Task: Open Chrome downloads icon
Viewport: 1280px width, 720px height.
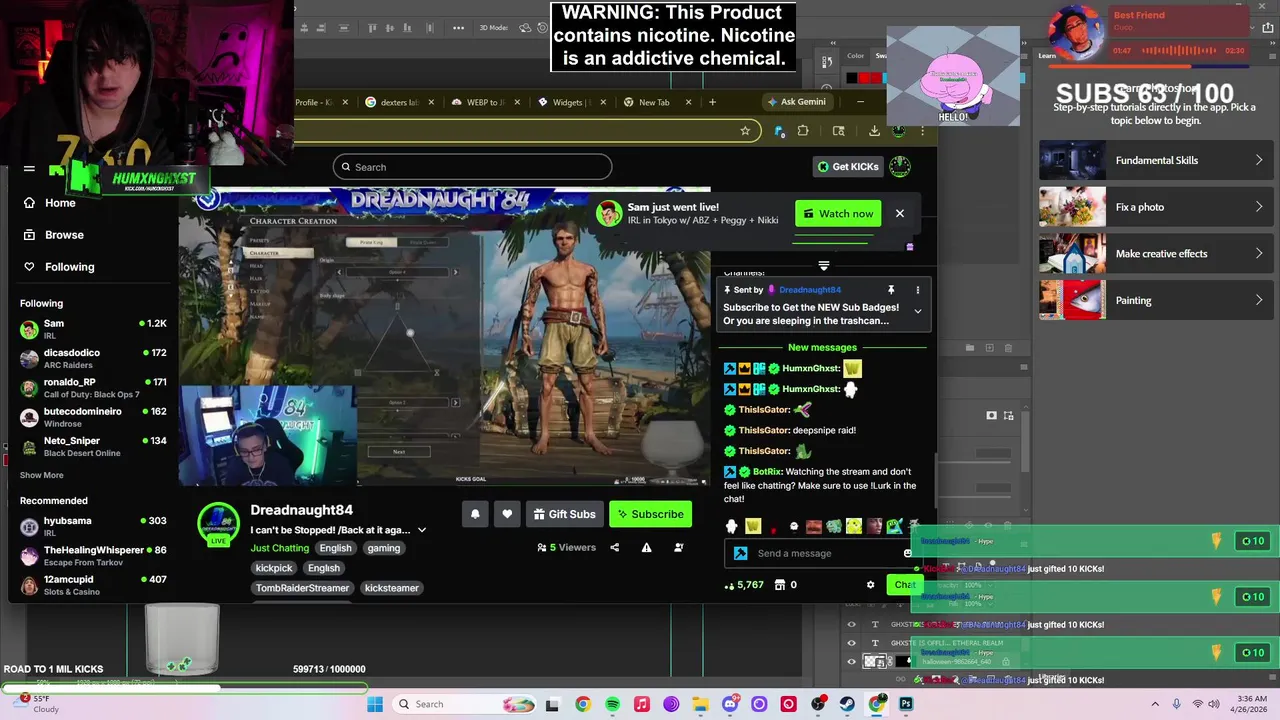Action: click(x=874, y=131)
